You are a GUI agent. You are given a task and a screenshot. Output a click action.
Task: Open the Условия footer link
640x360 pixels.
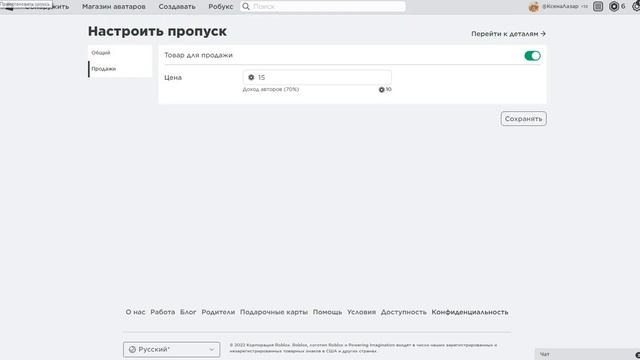click(x=361, y=312)
